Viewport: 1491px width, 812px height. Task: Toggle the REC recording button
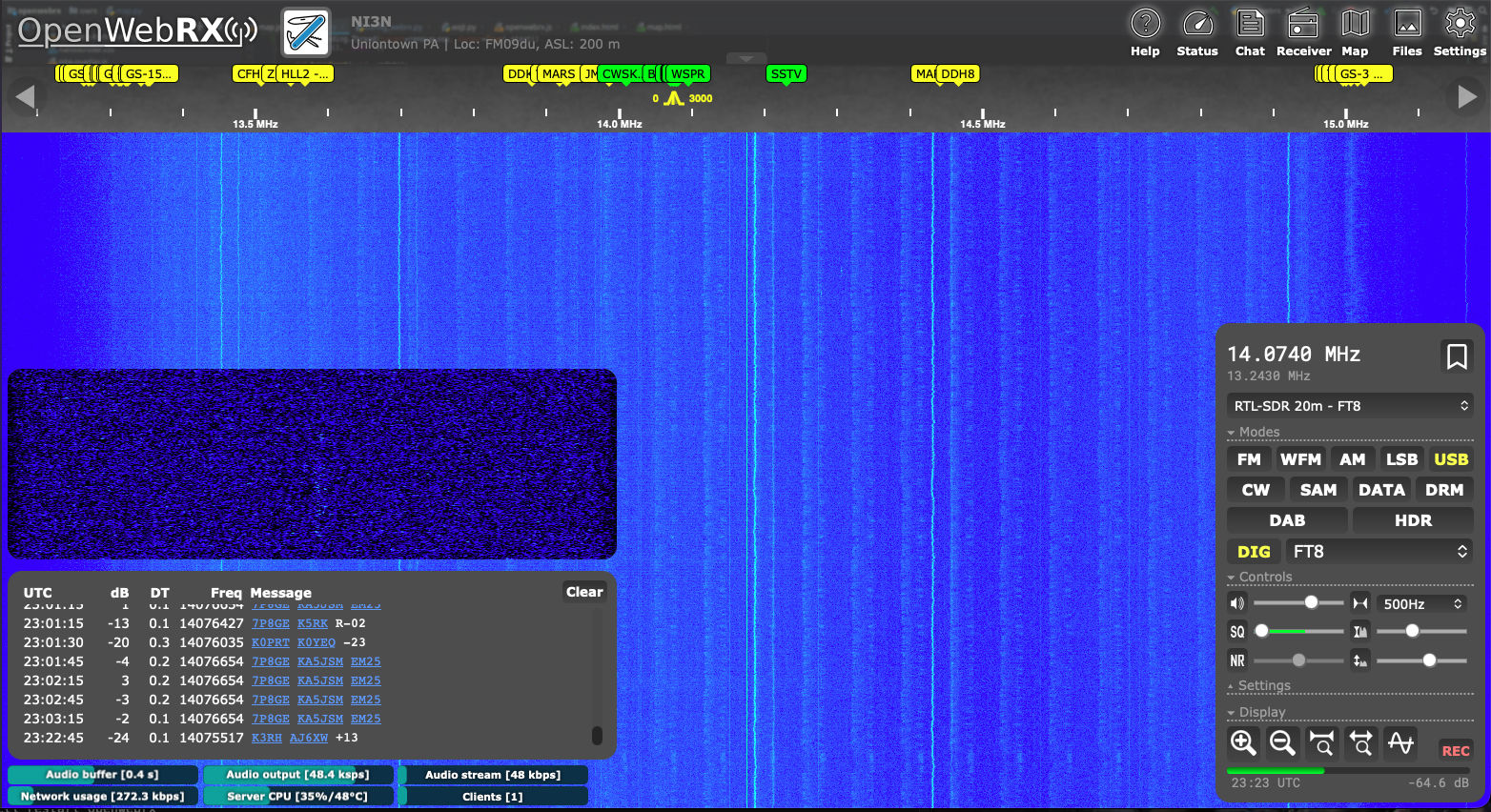1456,751
